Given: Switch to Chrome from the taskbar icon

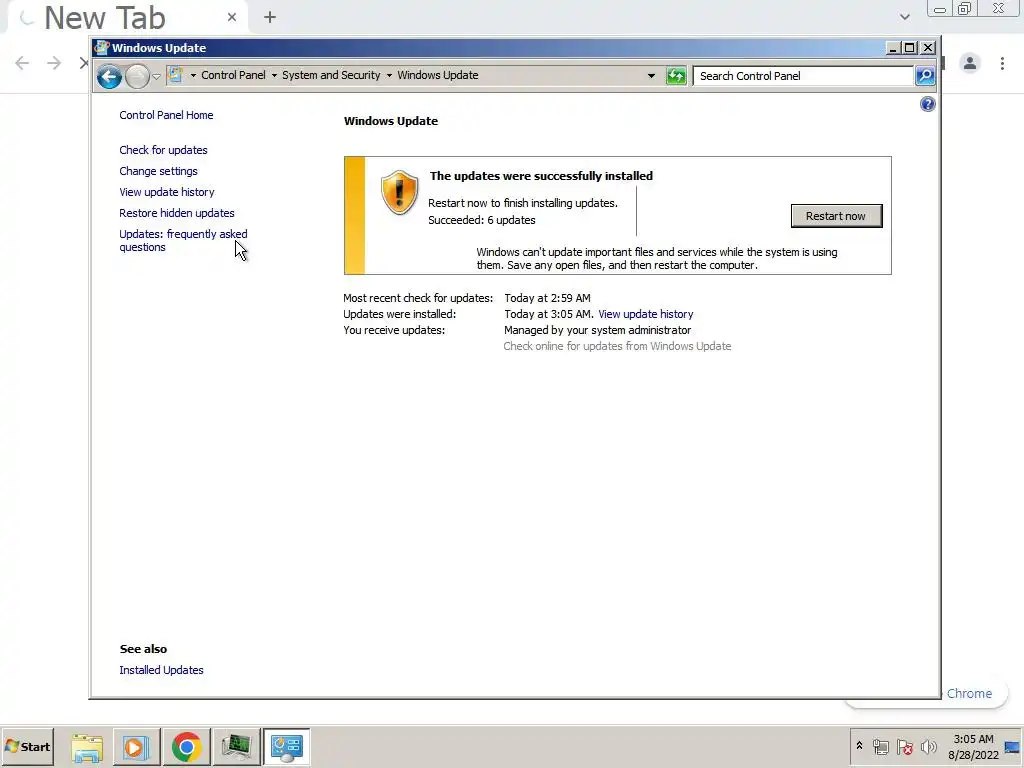Looking at the screenshot, I should (186, 747).
